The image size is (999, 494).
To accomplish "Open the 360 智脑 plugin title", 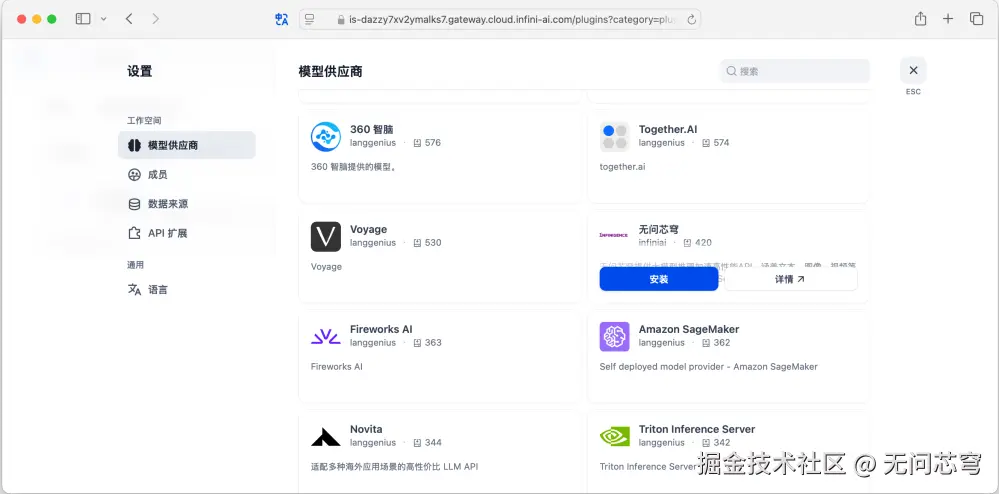I will coord(371,129).
